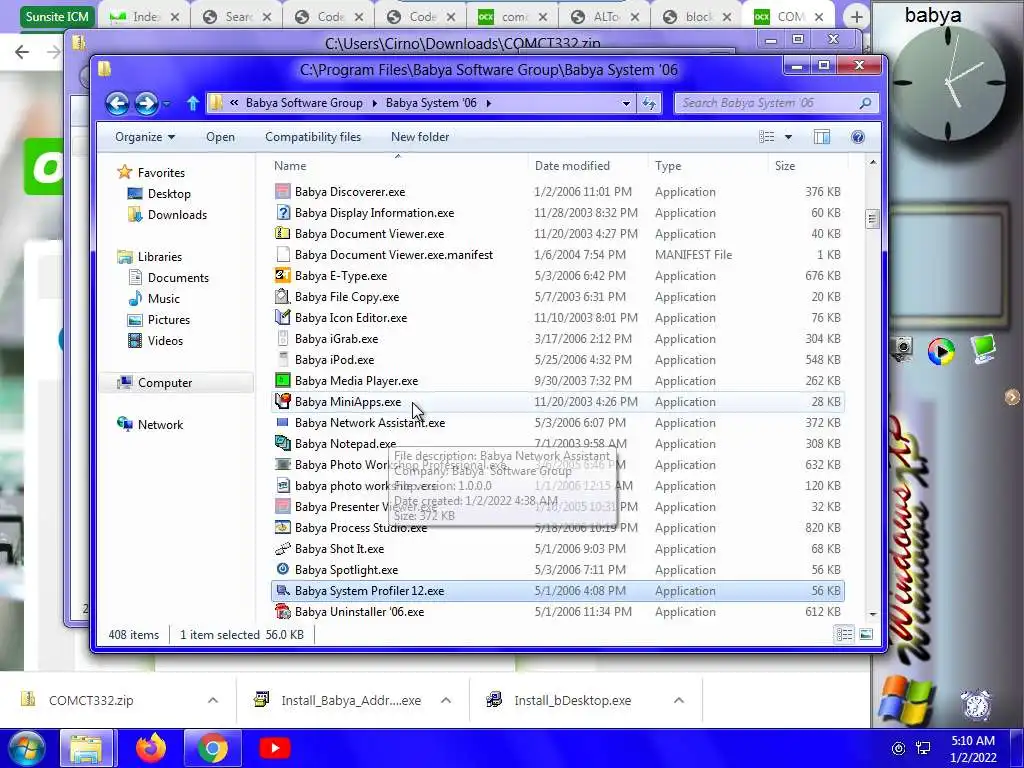Viewport: 1024px width, 768px height.
Task: Select Babya Shot It.exe icon
Action: click(x=282, y=549)
